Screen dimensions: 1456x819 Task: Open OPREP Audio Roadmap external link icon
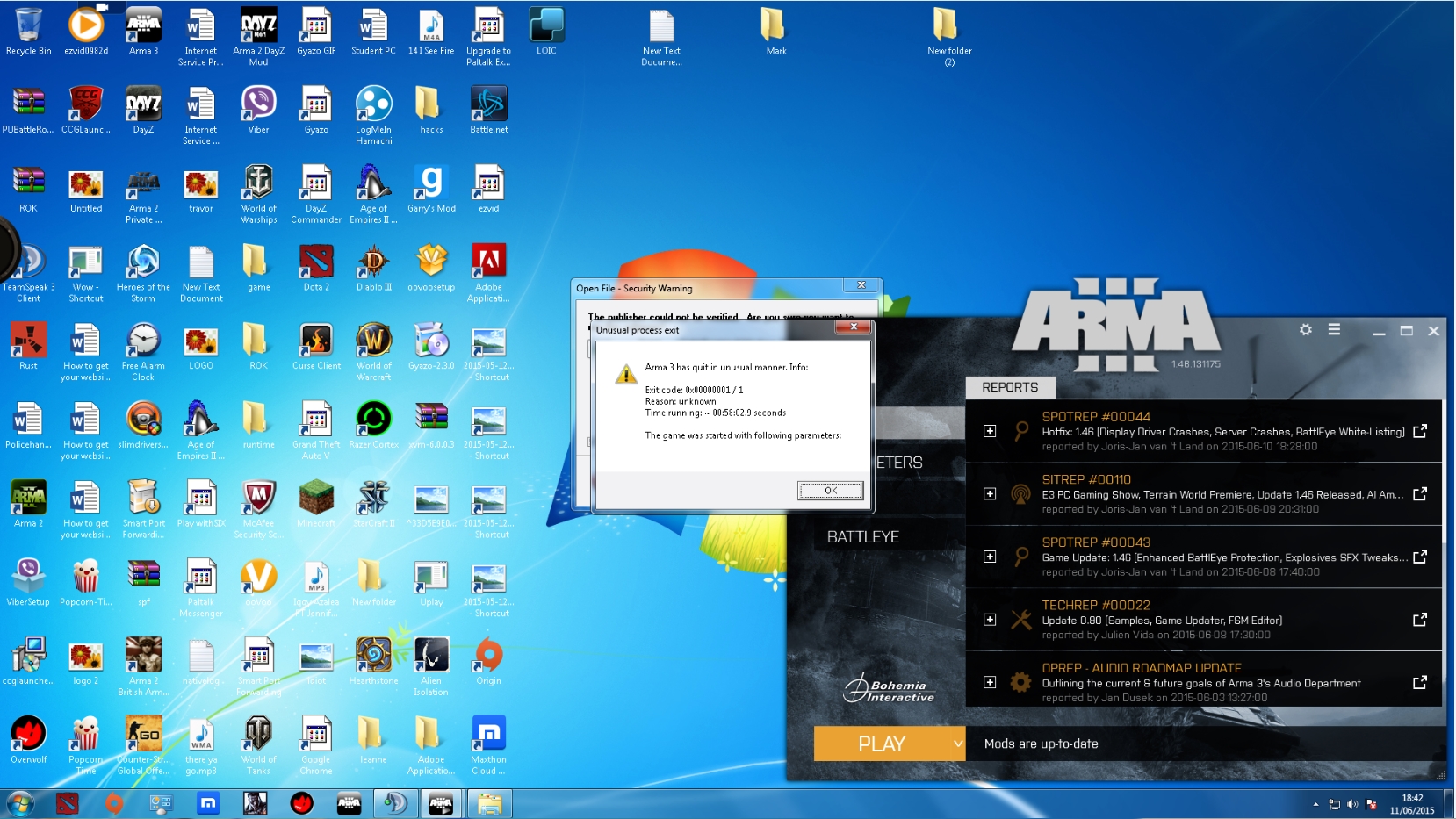(1420, 682)
